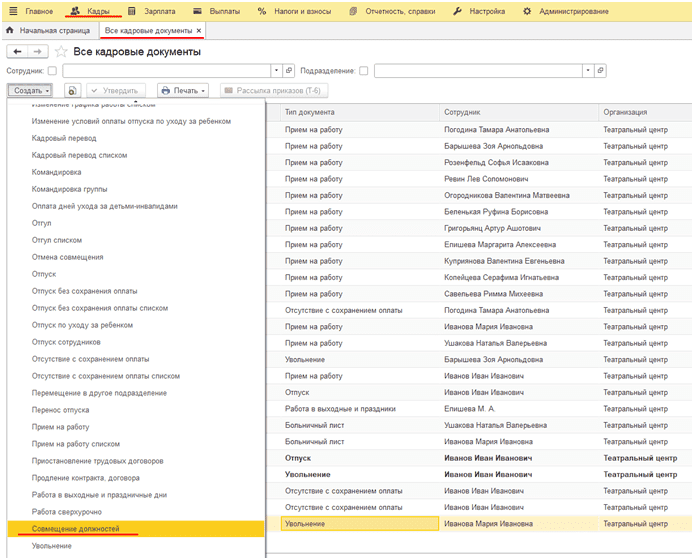Click the home icon of Начальная страница
This screenshot has height=560, width=694.
click(10, 31)
